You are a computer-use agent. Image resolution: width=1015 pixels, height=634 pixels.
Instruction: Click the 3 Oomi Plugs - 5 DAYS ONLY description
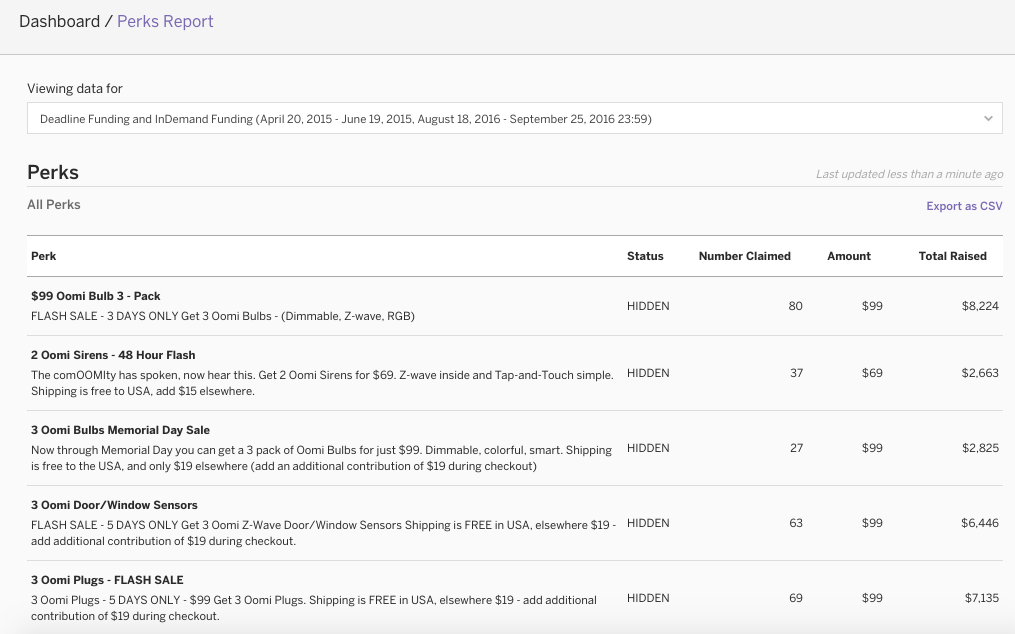coord(314,608)
